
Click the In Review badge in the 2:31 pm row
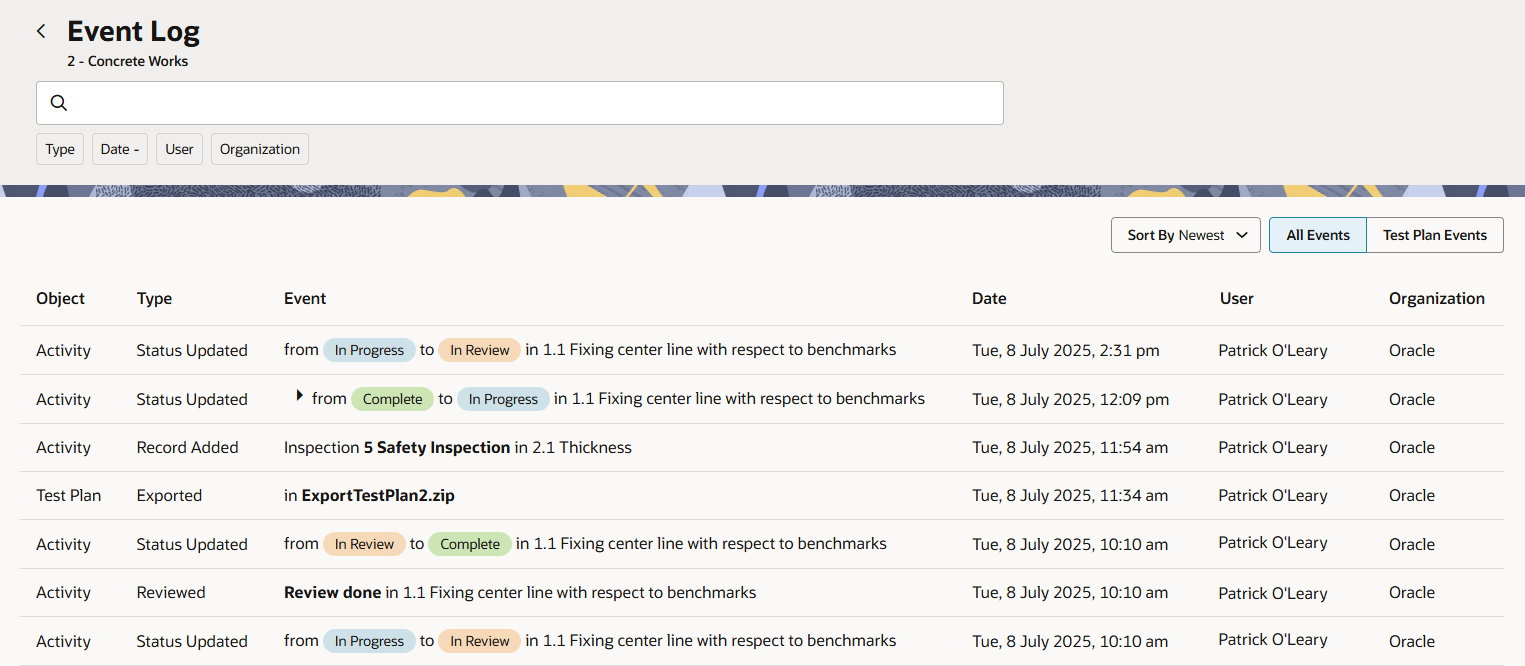pos(480,350)
